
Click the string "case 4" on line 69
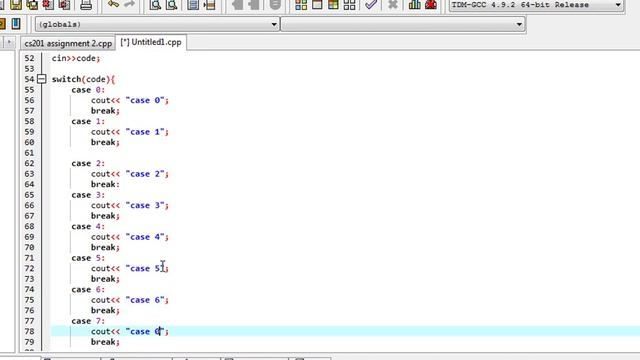click(x=145, y=237)
